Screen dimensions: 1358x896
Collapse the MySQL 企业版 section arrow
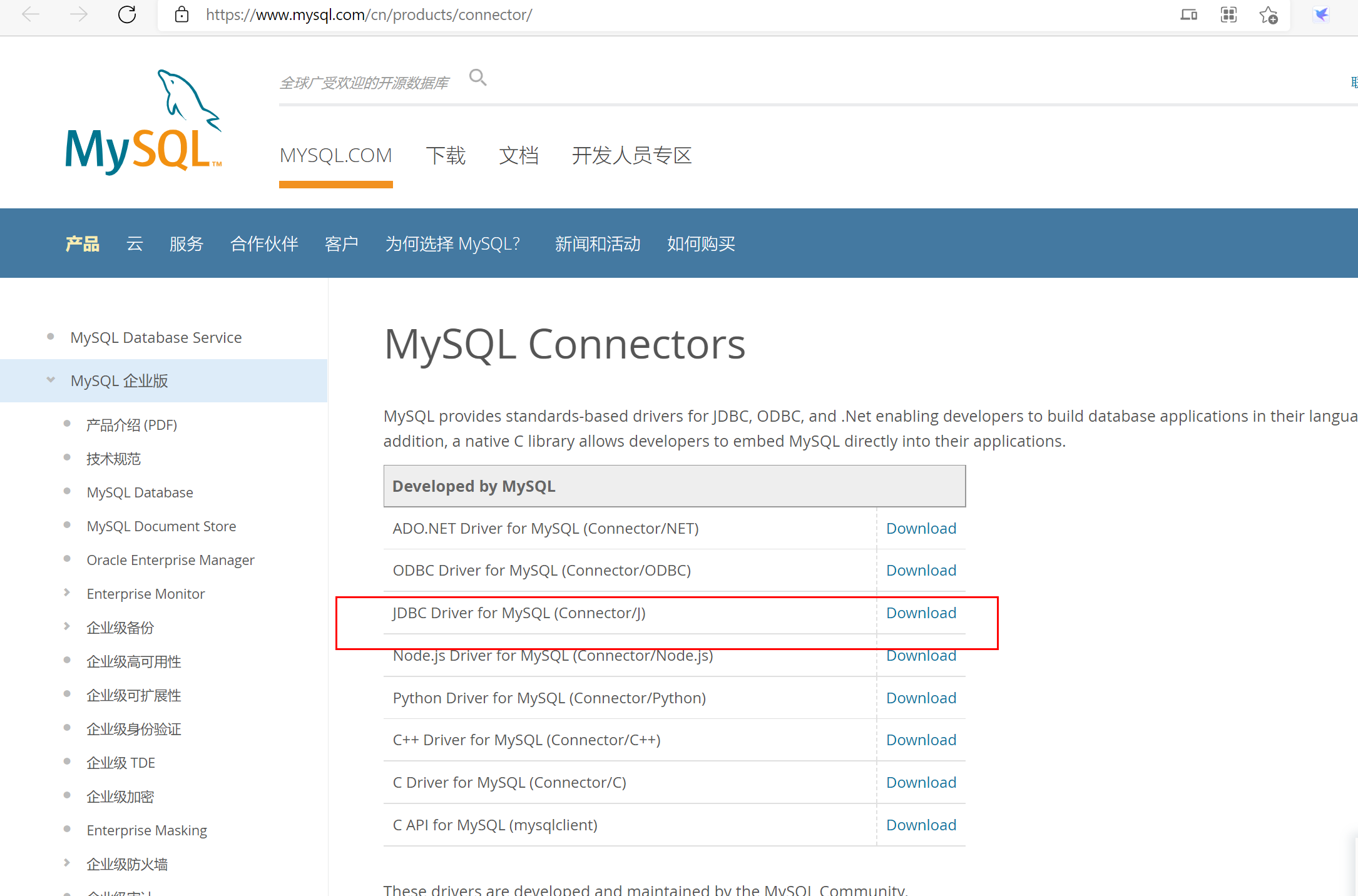click(51, 379)
